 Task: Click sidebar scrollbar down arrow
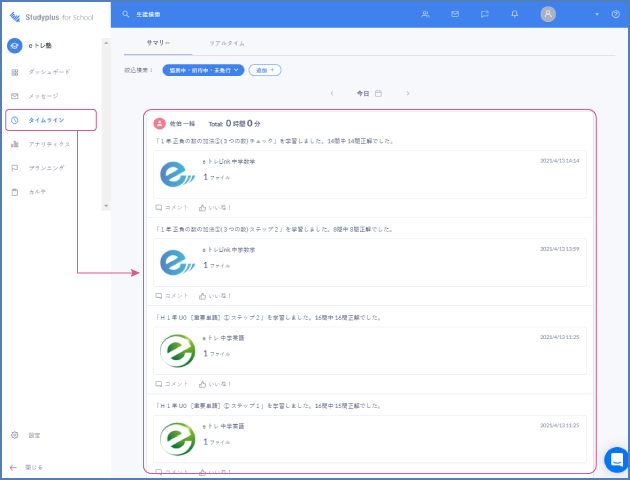106,206
